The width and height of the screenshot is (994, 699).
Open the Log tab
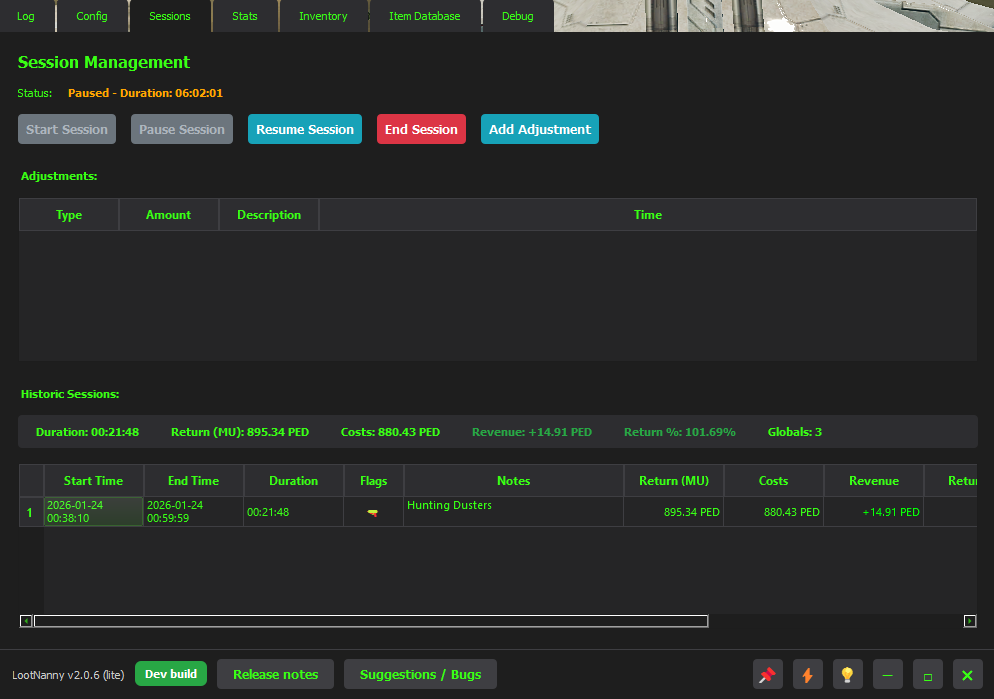(26, 16)
